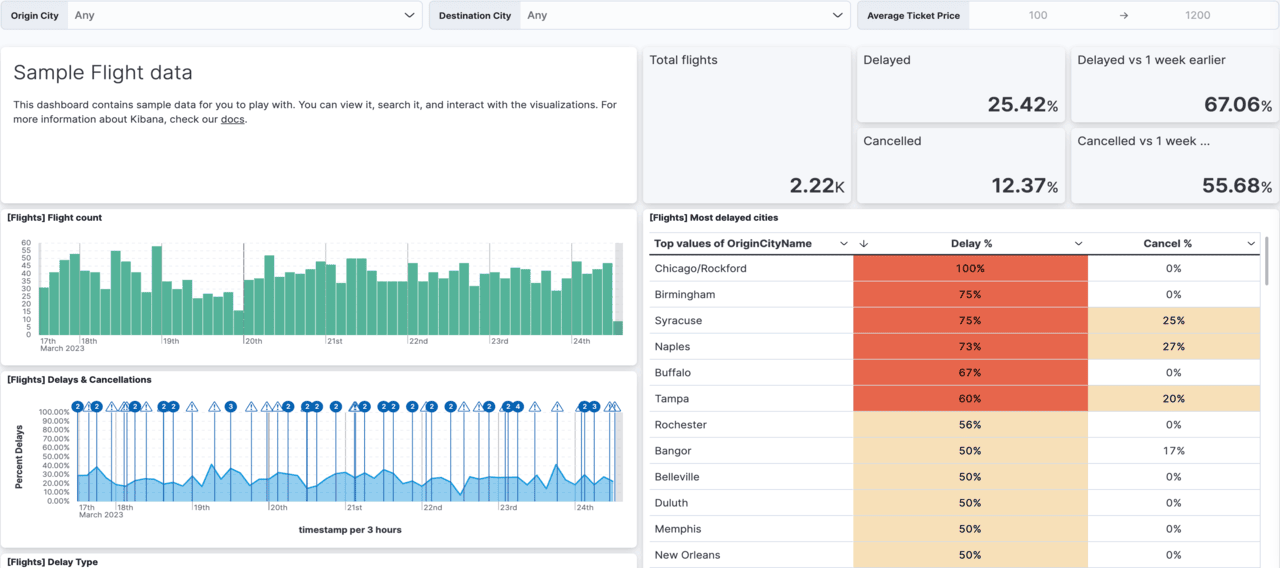
Task: Click the Delayed 25.42% metric panel
Action: coord(961,85)
